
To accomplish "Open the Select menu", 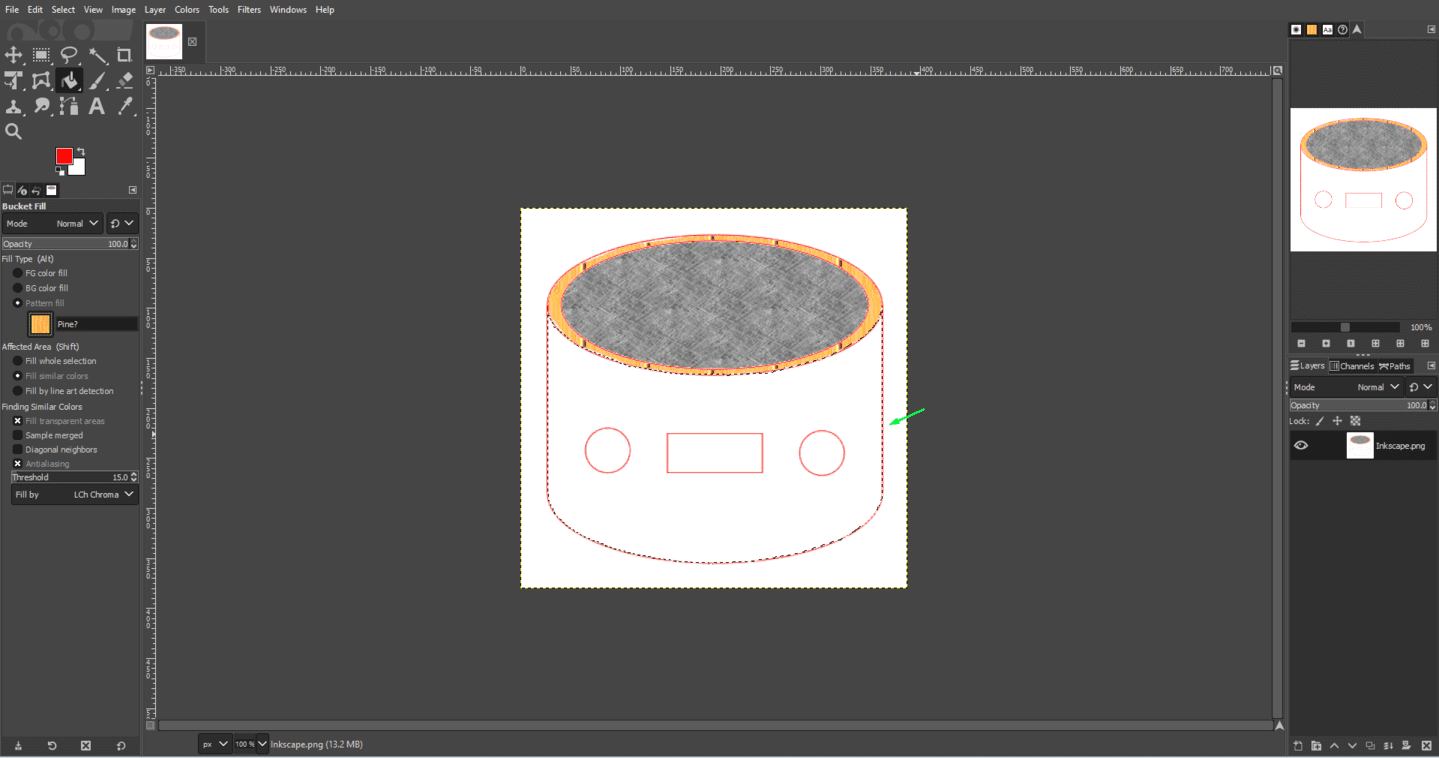I will pyautogui.click(x=63, y=9).
